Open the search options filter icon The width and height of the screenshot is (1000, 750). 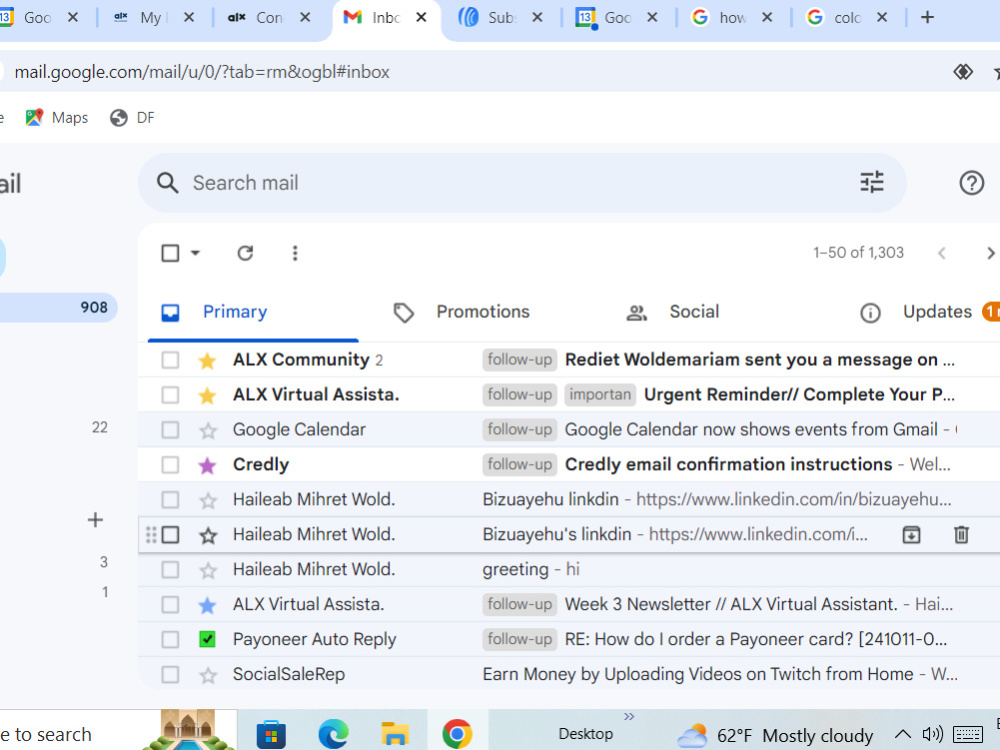[872, 182]
